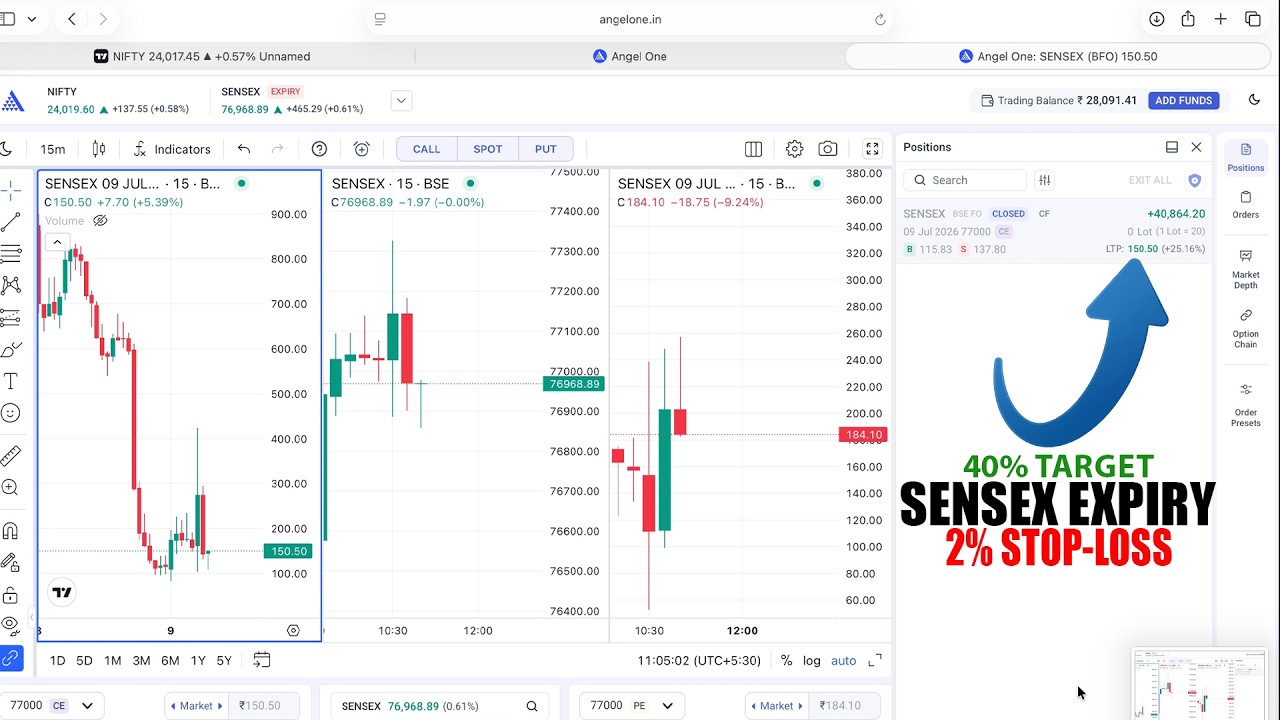Open the Option Chain sidebar item

(x=1246, y=329)
